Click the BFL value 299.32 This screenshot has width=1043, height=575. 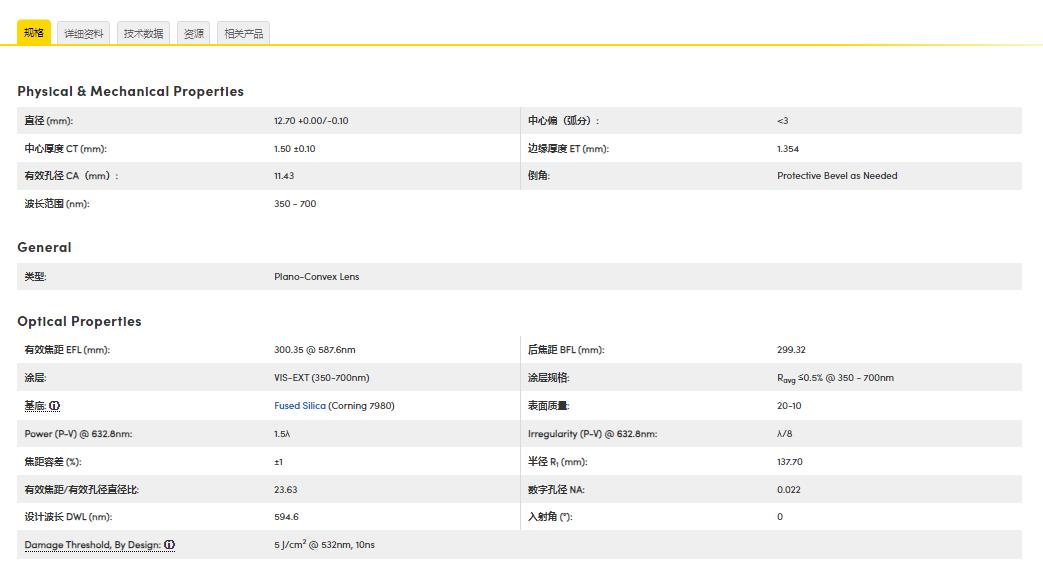pos(791,350)
